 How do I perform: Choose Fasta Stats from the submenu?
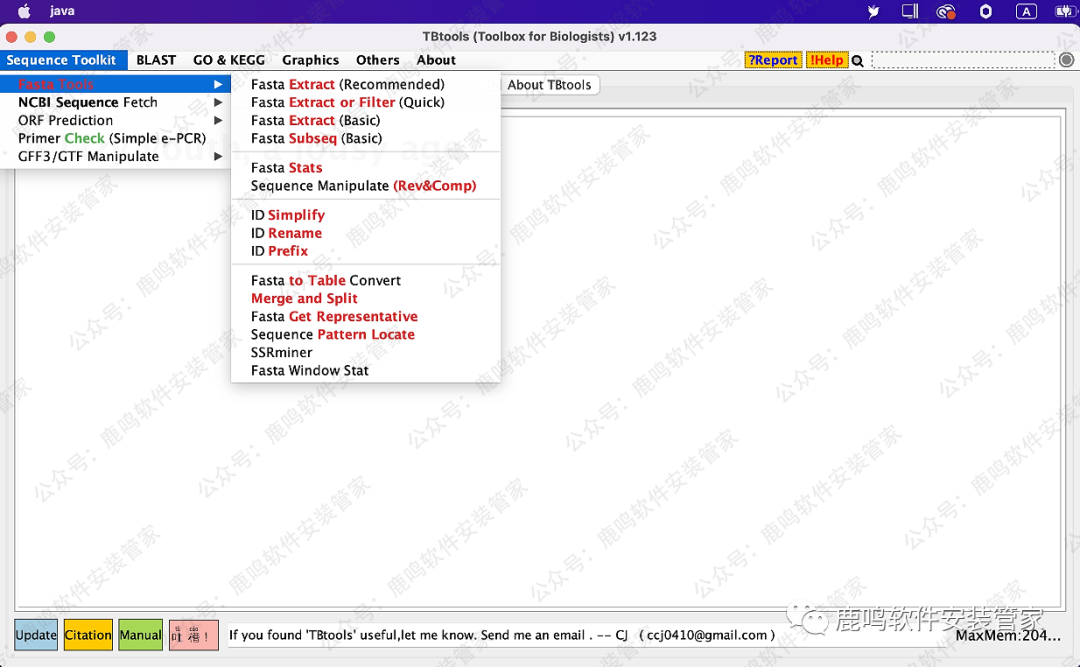(x=286, y=167)
